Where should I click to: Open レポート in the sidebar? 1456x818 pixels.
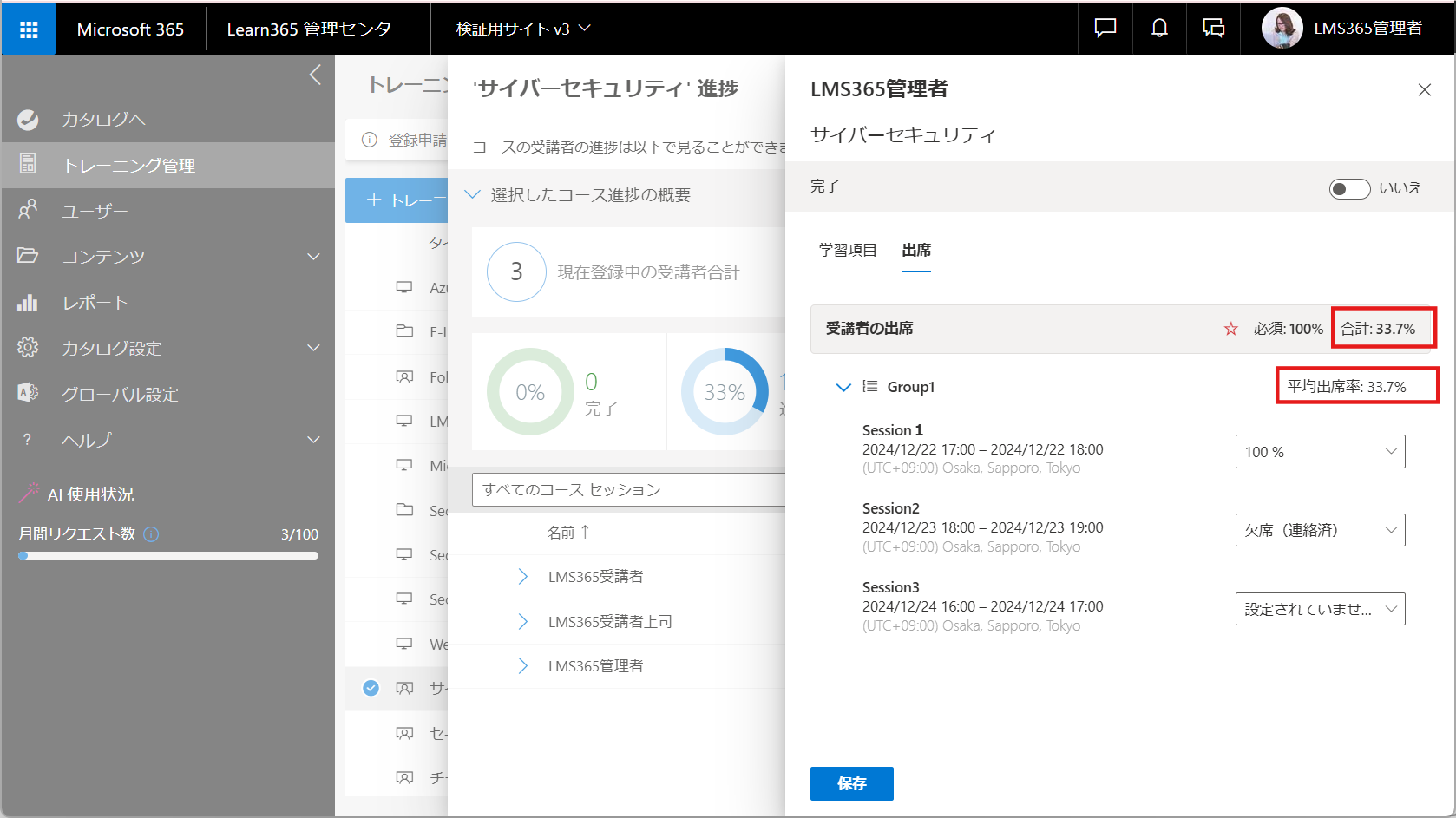(168, 303)
